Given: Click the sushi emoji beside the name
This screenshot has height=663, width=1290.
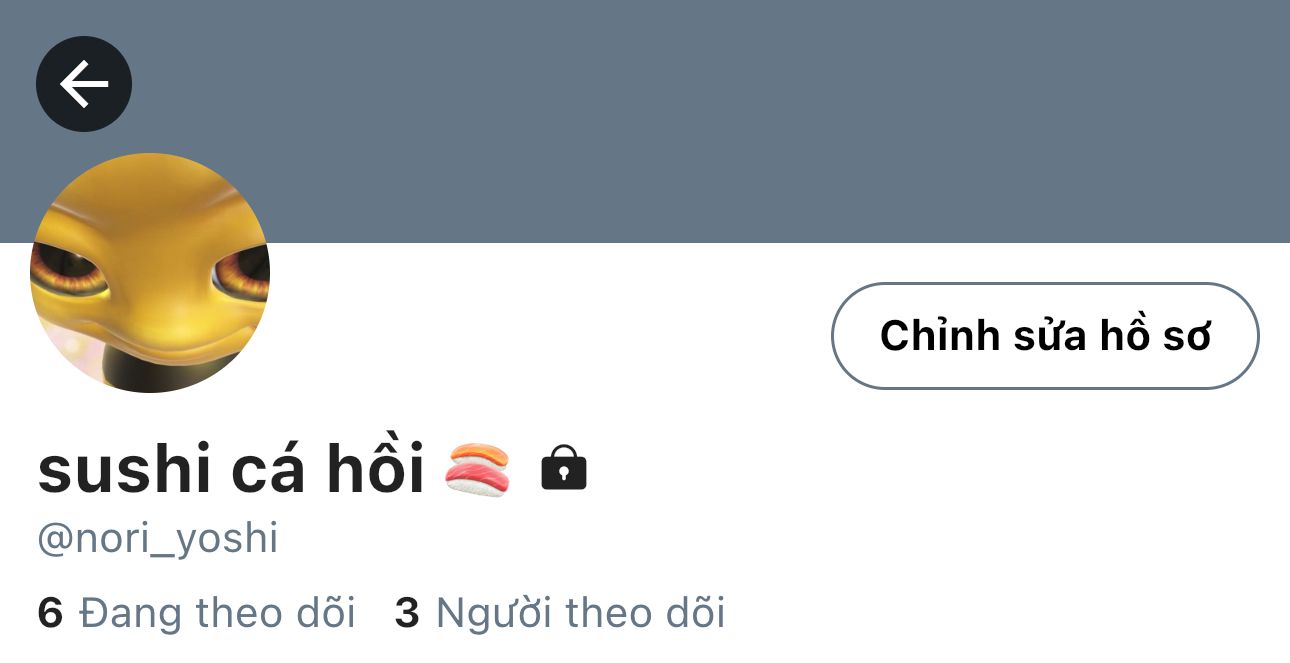Looking at the screenshot, I should click(477, 469).
